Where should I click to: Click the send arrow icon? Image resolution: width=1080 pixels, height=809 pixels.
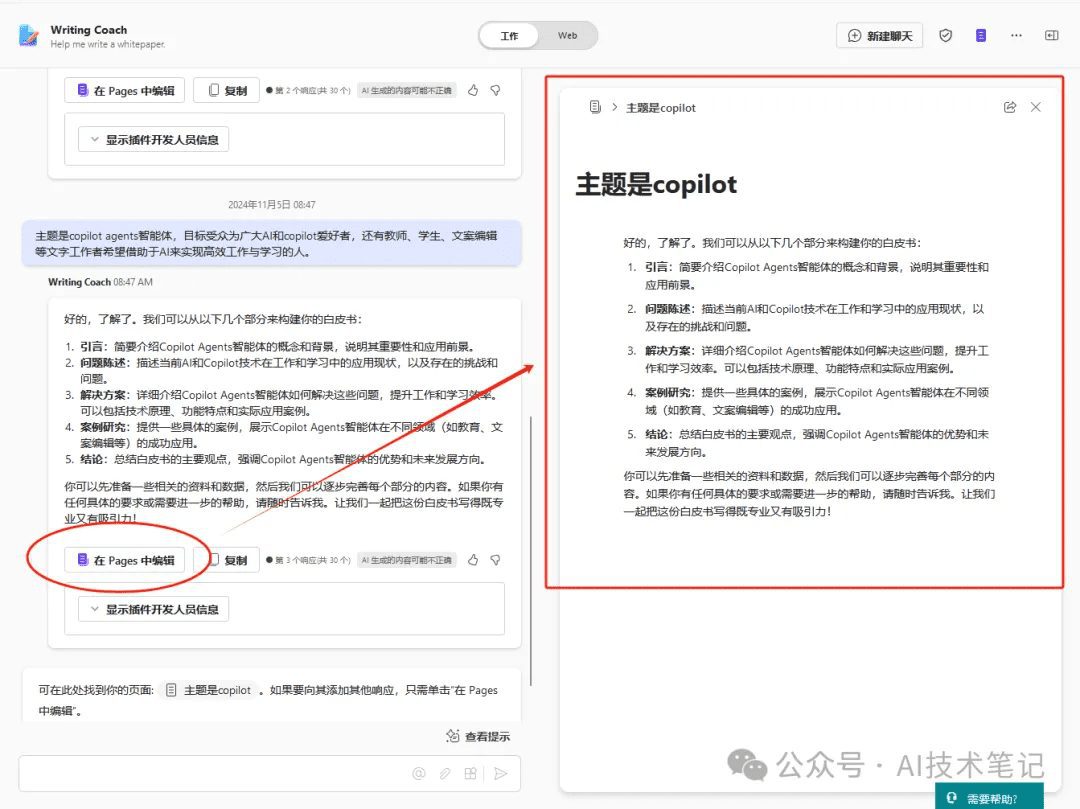(x=501, y=773)
